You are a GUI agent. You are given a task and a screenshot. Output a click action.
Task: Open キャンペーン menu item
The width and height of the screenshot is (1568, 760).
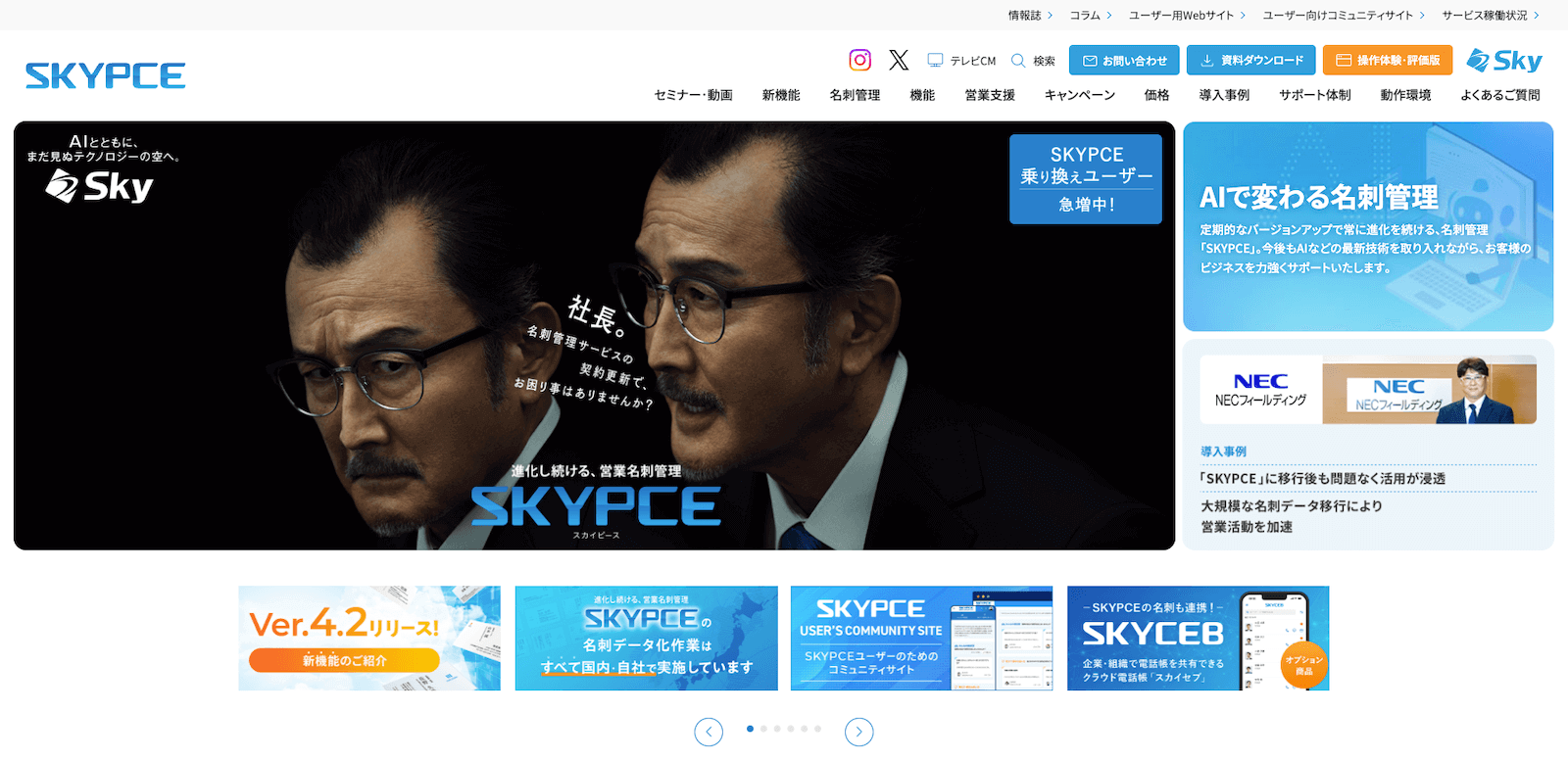(x=1080, y=95)
